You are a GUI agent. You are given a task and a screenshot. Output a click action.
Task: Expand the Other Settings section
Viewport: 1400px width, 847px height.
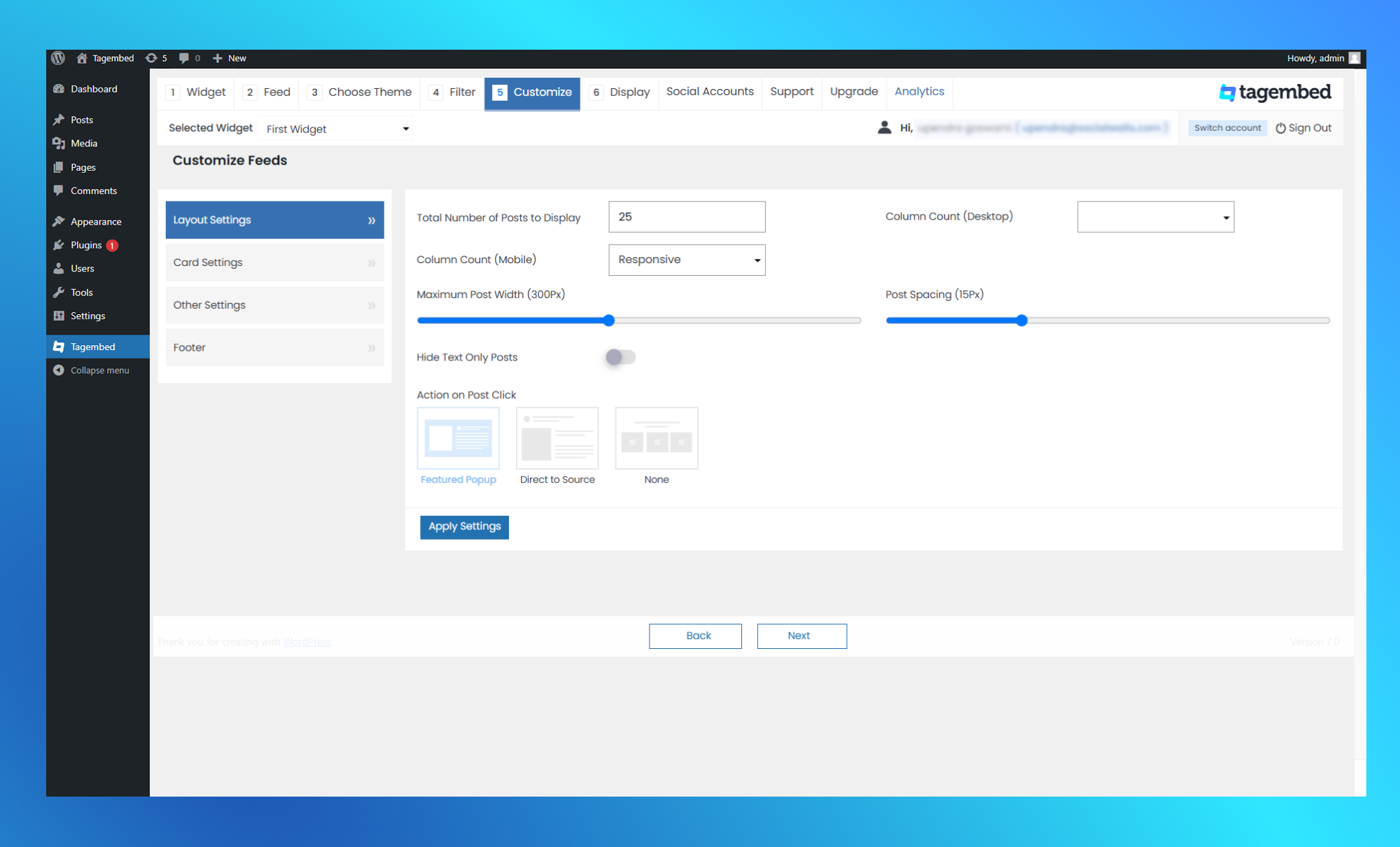coord(274,305)
